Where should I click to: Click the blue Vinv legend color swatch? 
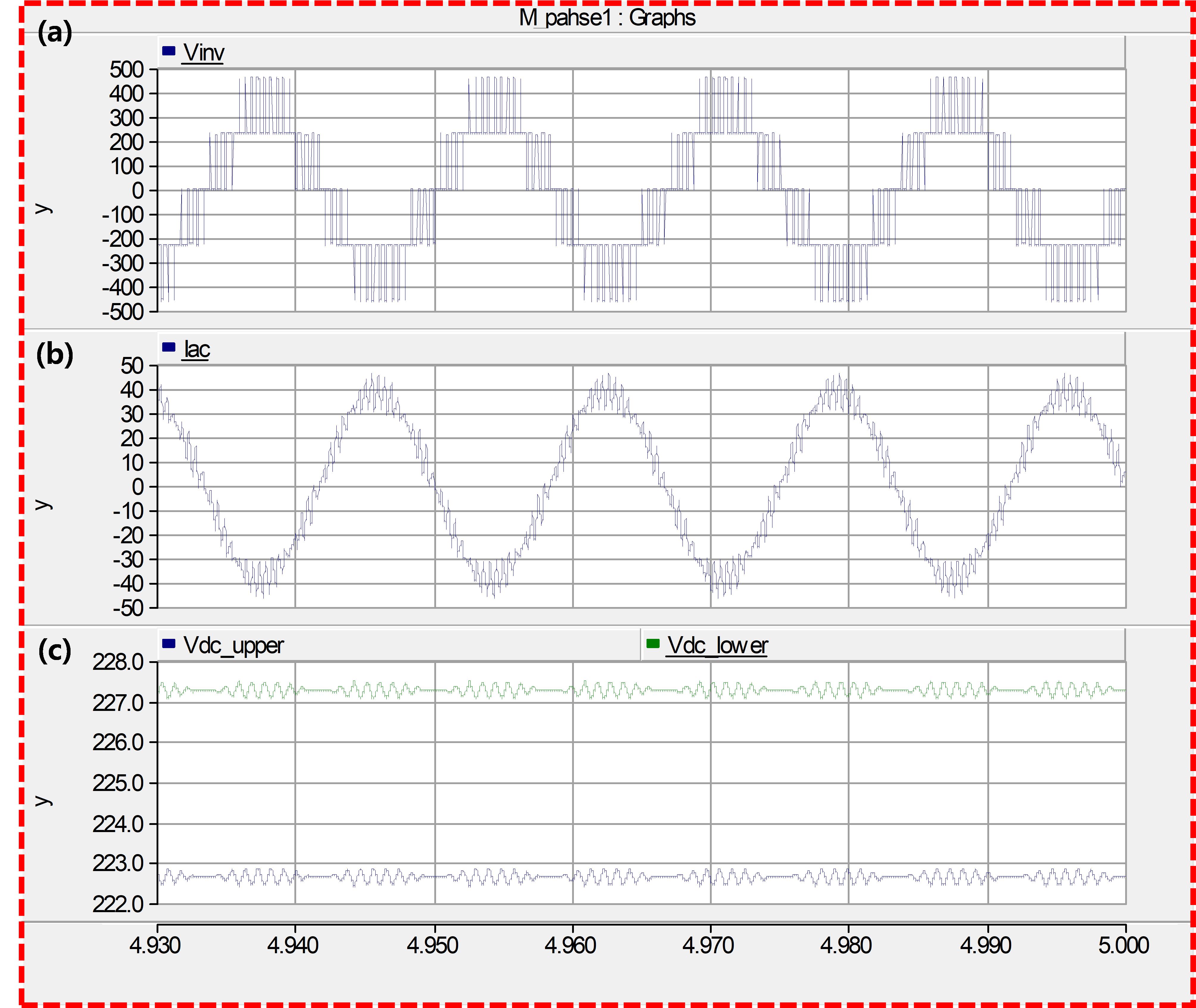click(x=168, y=51)
